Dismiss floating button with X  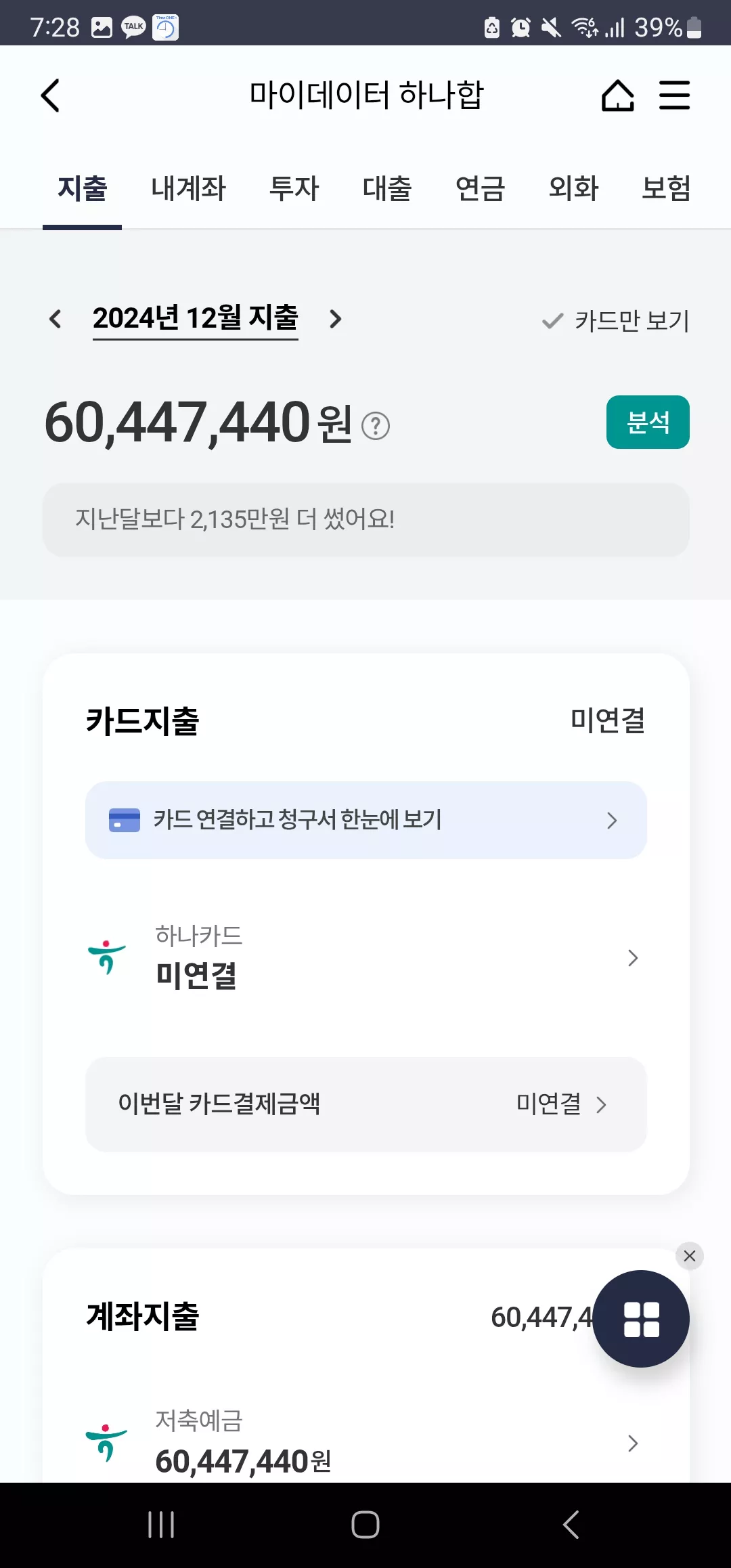[x=690, y=1256]
